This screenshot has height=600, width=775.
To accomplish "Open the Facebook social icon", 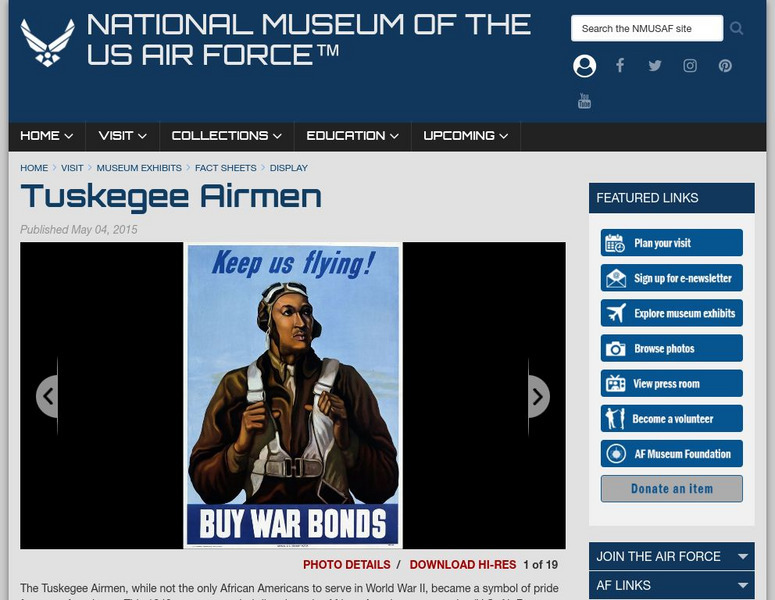I will pos(620,65).
